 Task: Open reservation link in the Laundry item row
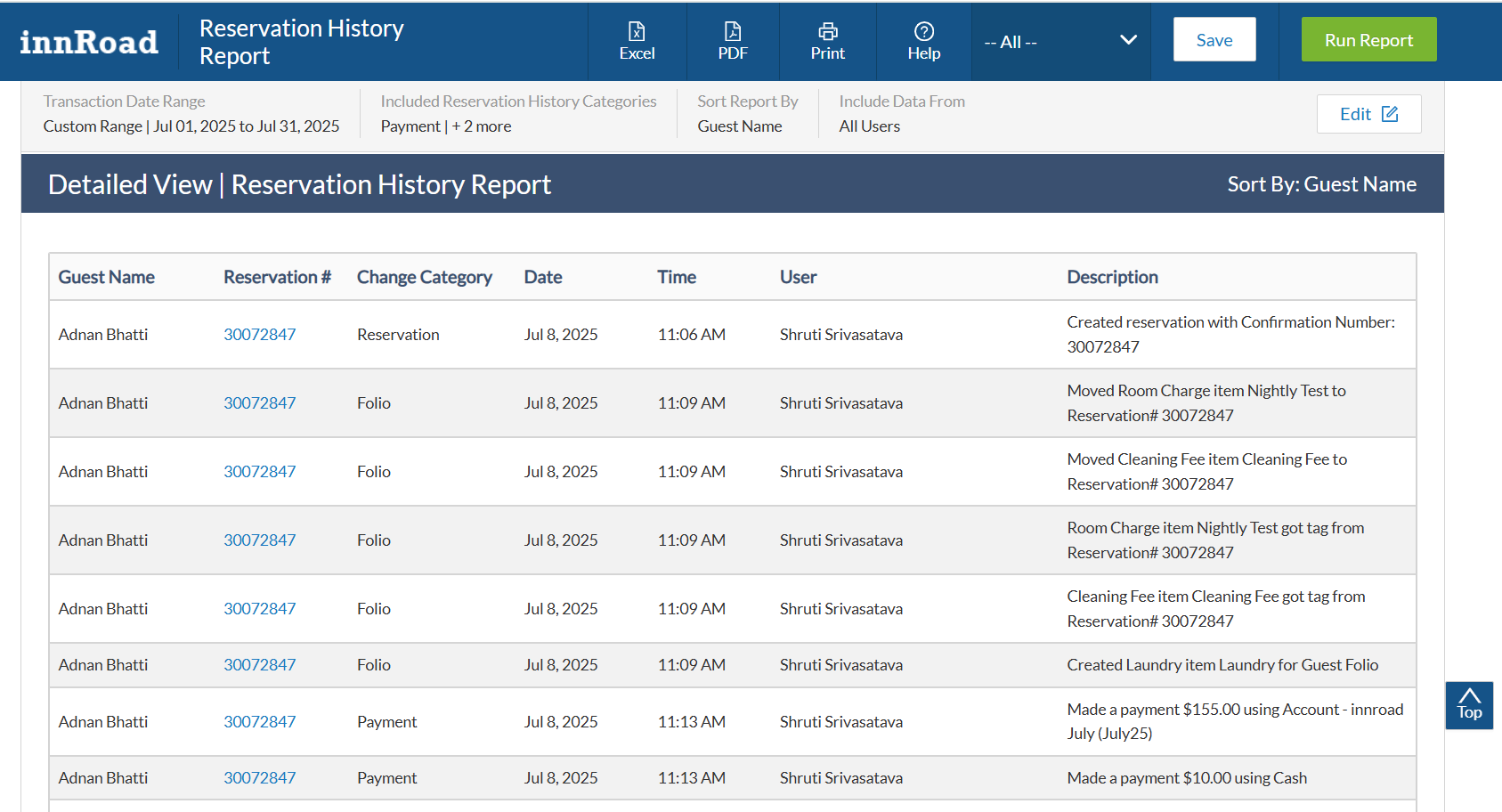point(259,665)
